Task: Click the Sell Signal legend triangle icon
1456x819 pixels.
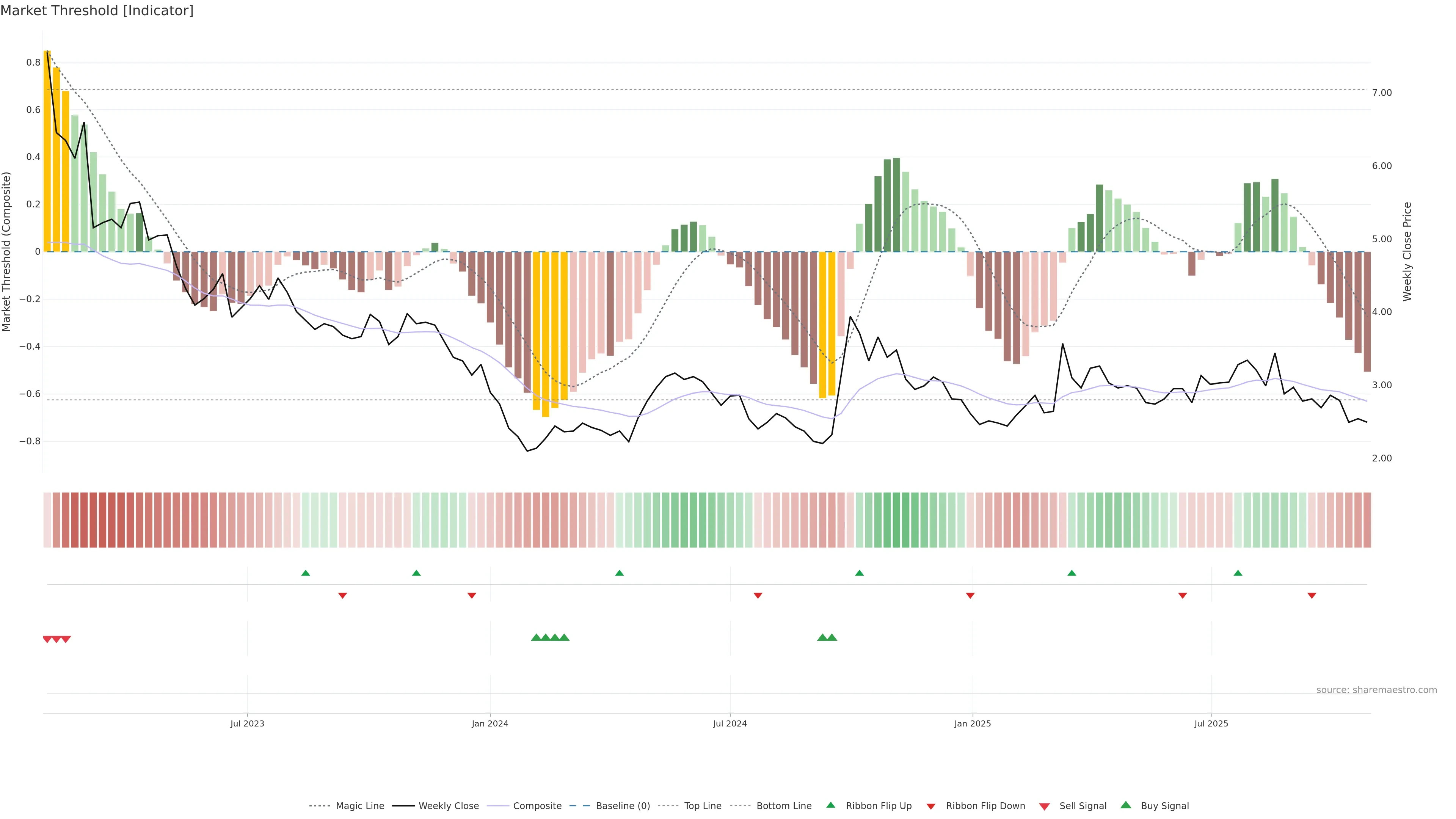Action: pos(1045,806)
